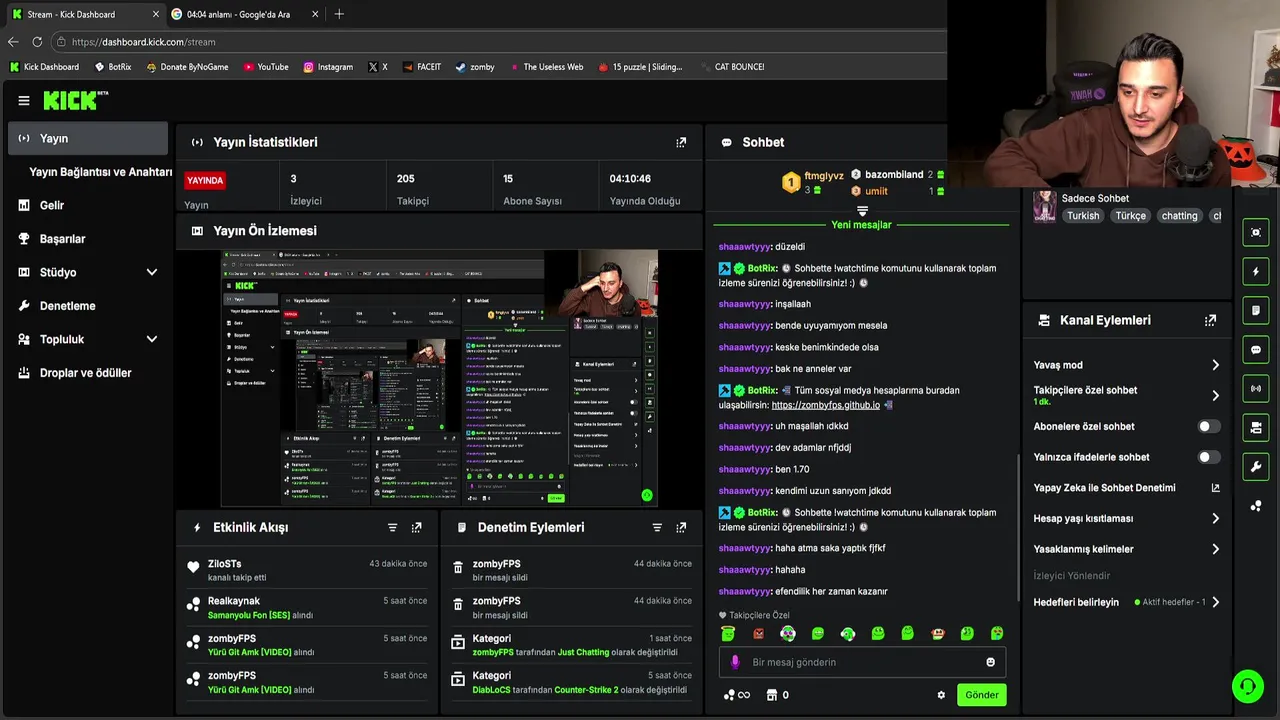Open the emoji picker in chat input
This screenshot has width=1280, height=720.
pos(990,662)
